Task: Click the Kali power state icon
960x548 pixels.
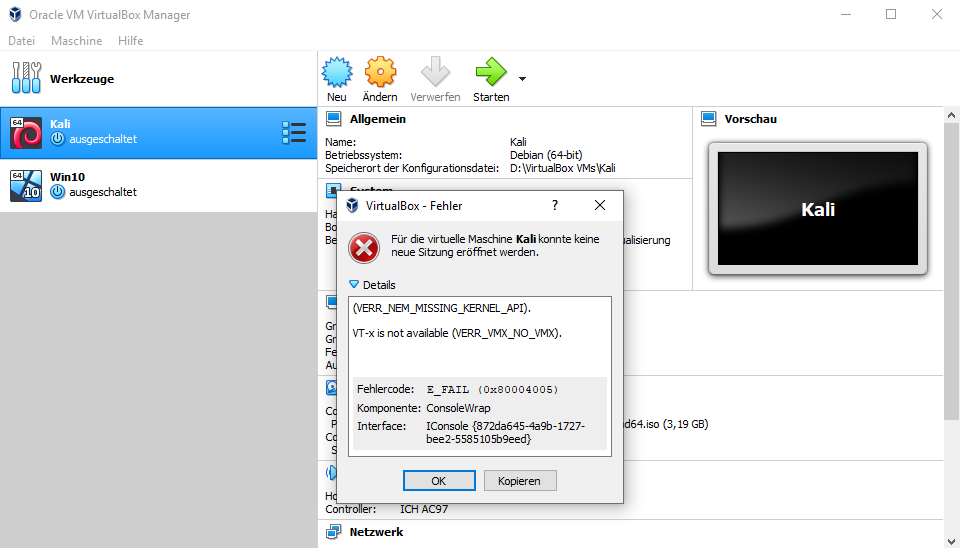Action: tap(58, 139)
